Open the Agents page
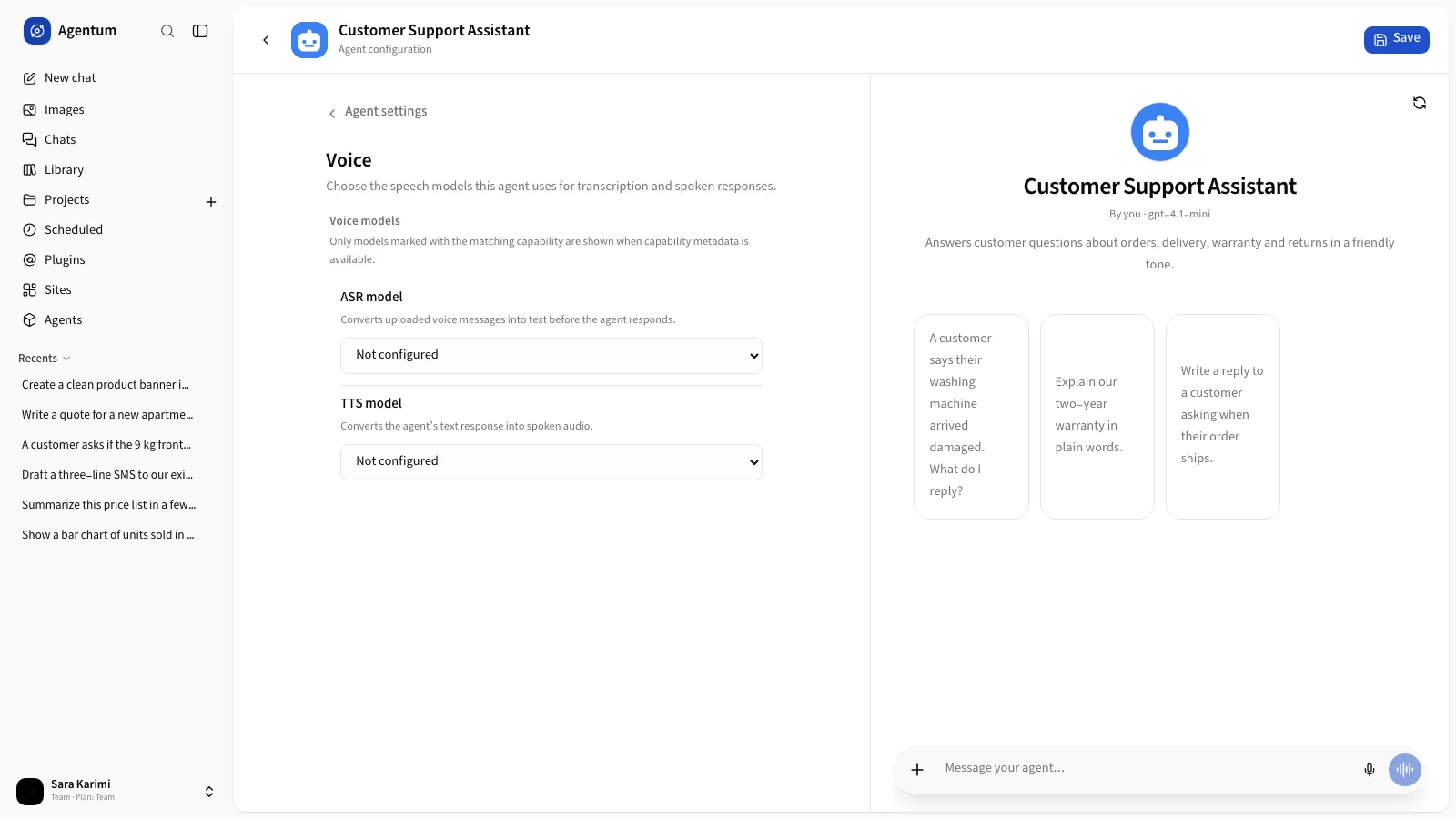This screenshot has height=819, width=1456. tap(116, 319)
